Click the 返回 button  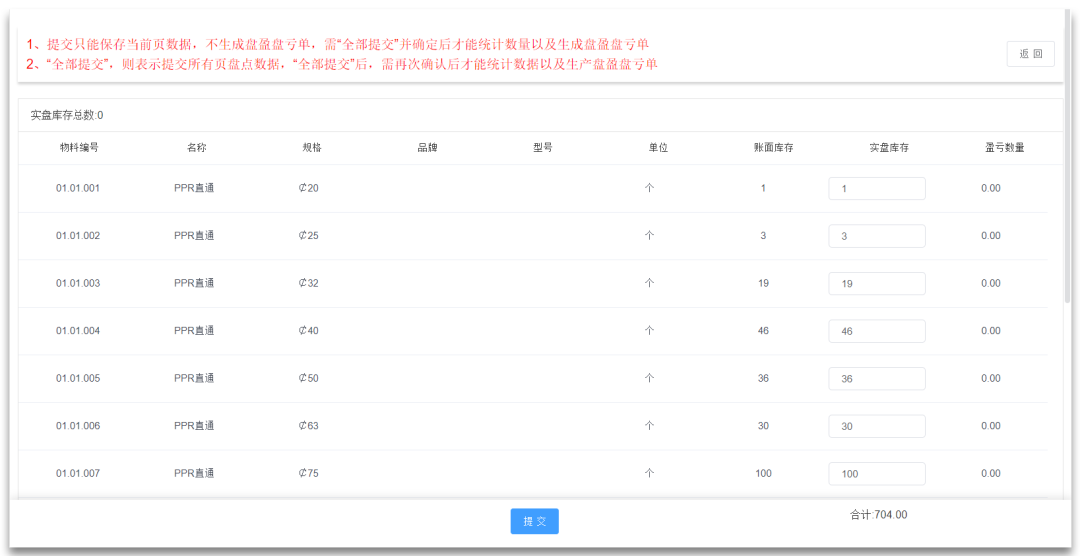click(x=1030, y=54)
